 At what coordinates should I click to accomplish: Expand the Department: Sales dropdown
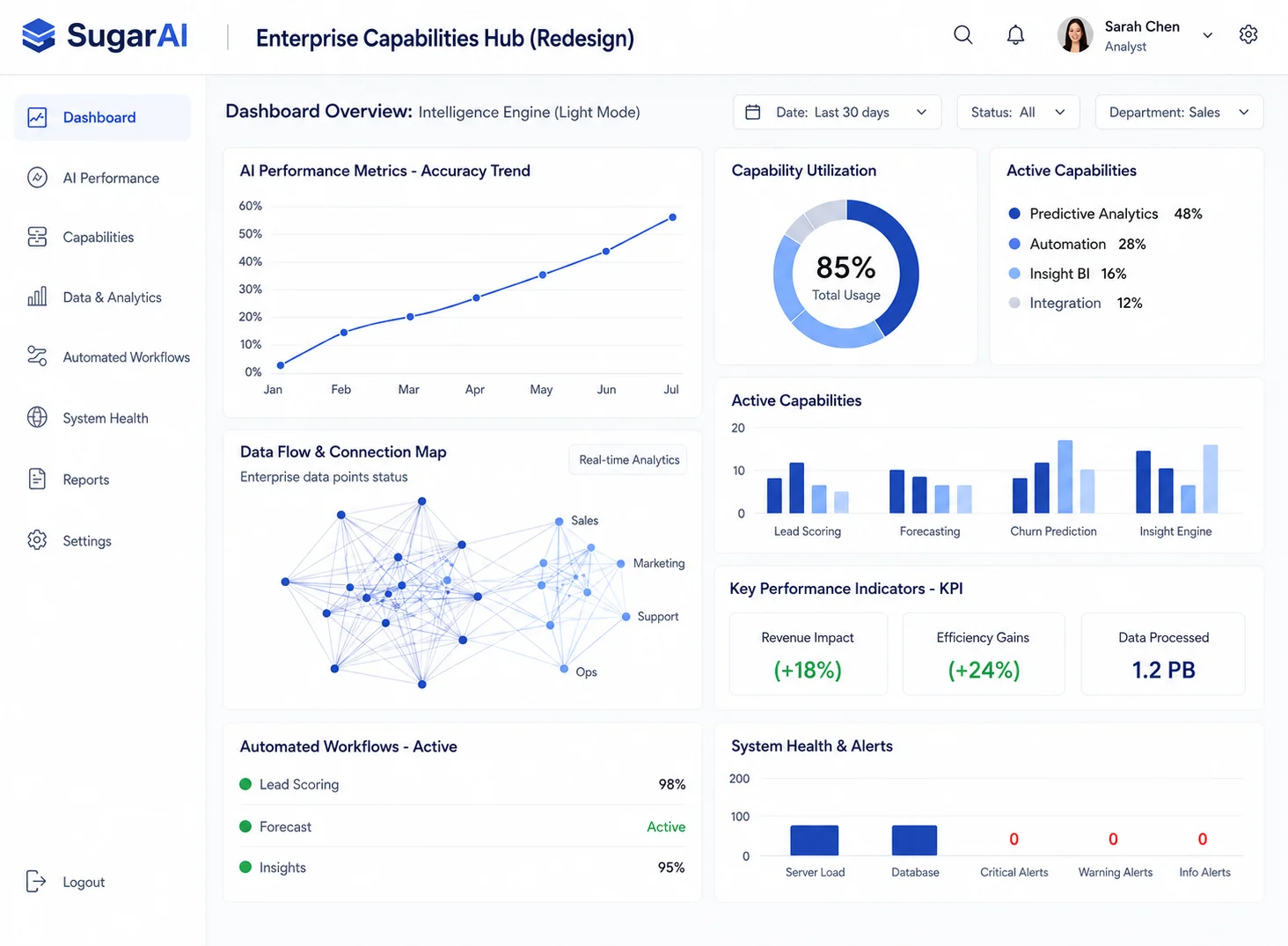[1179, 112]
